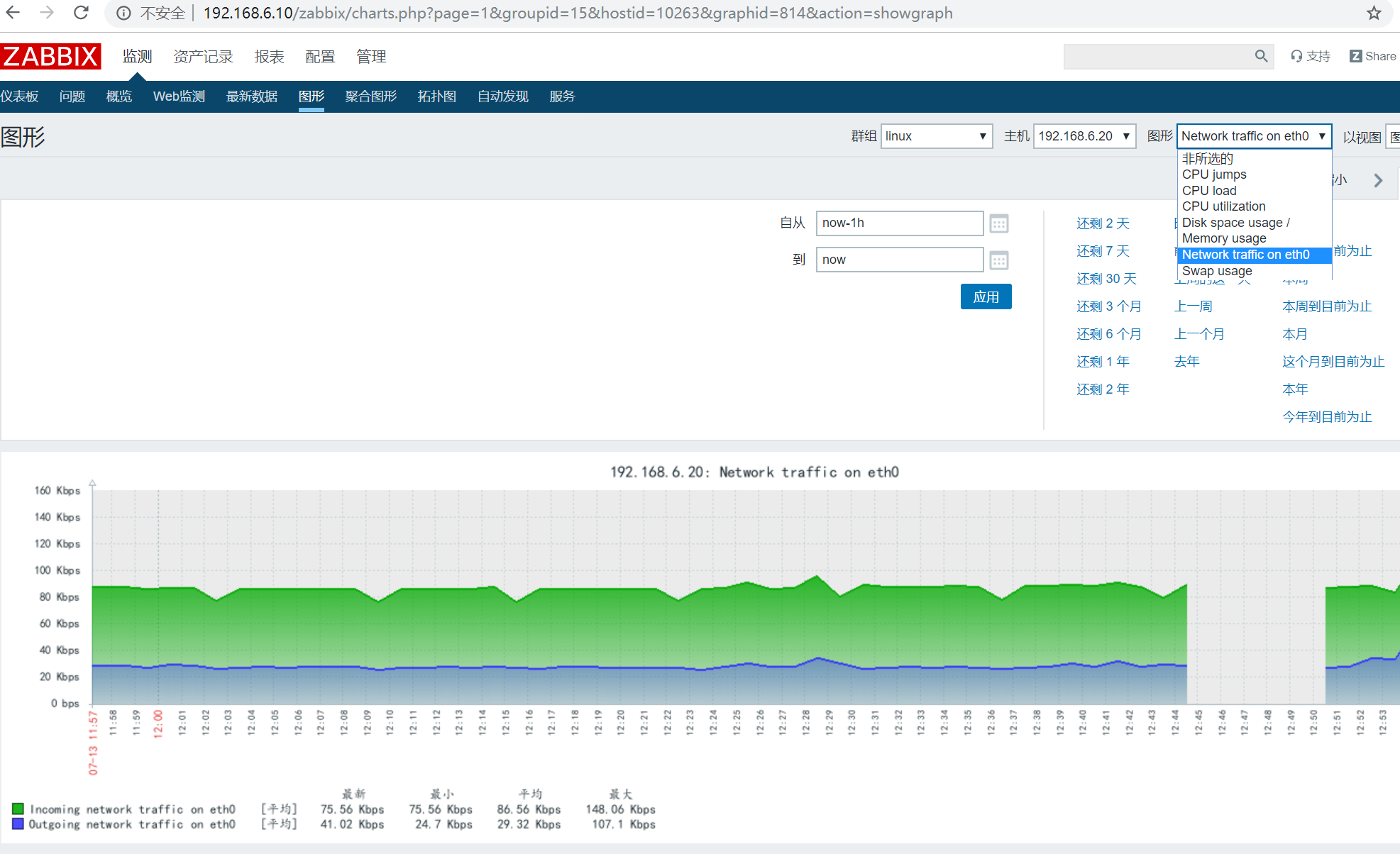The height and width of the screenshot is (854, 1400).
Task: Select 今年到目前为止 time range
Action: [x=1327, y=417]
